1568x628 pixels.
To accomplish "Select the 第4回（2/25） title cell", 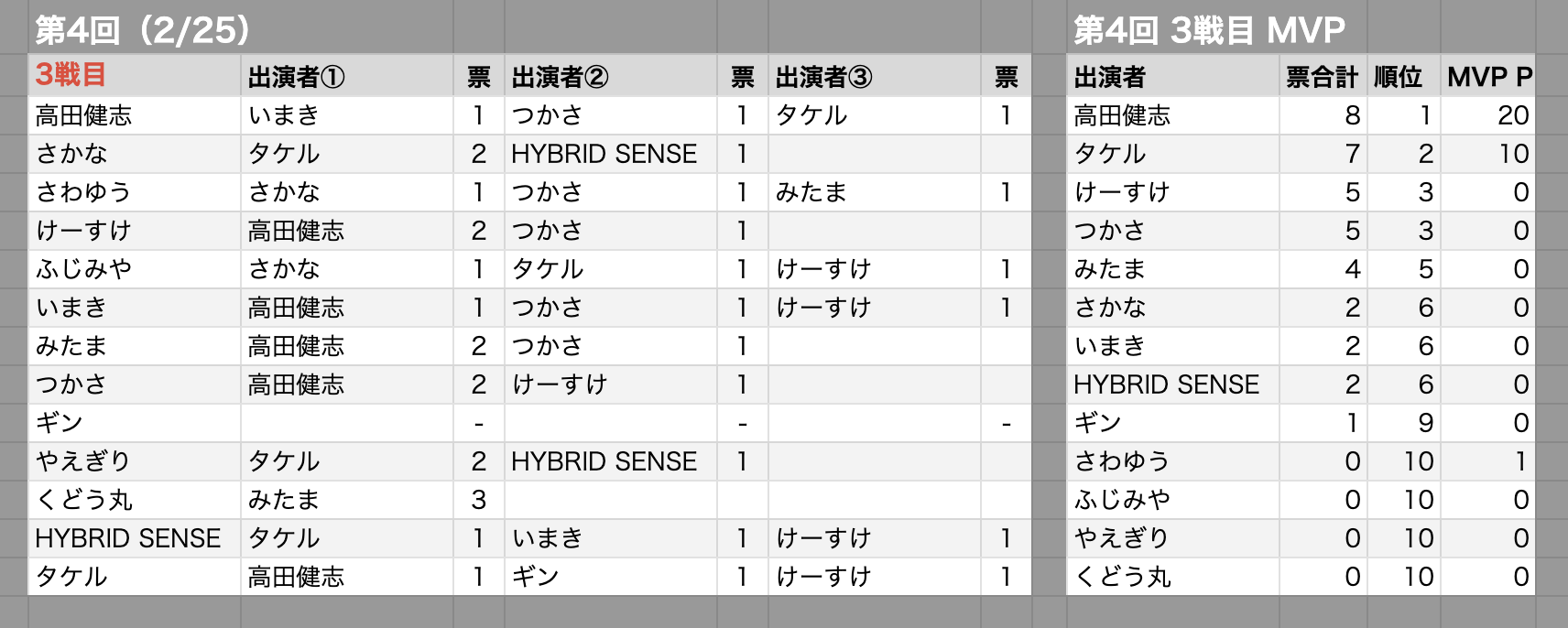I will 142,30.
